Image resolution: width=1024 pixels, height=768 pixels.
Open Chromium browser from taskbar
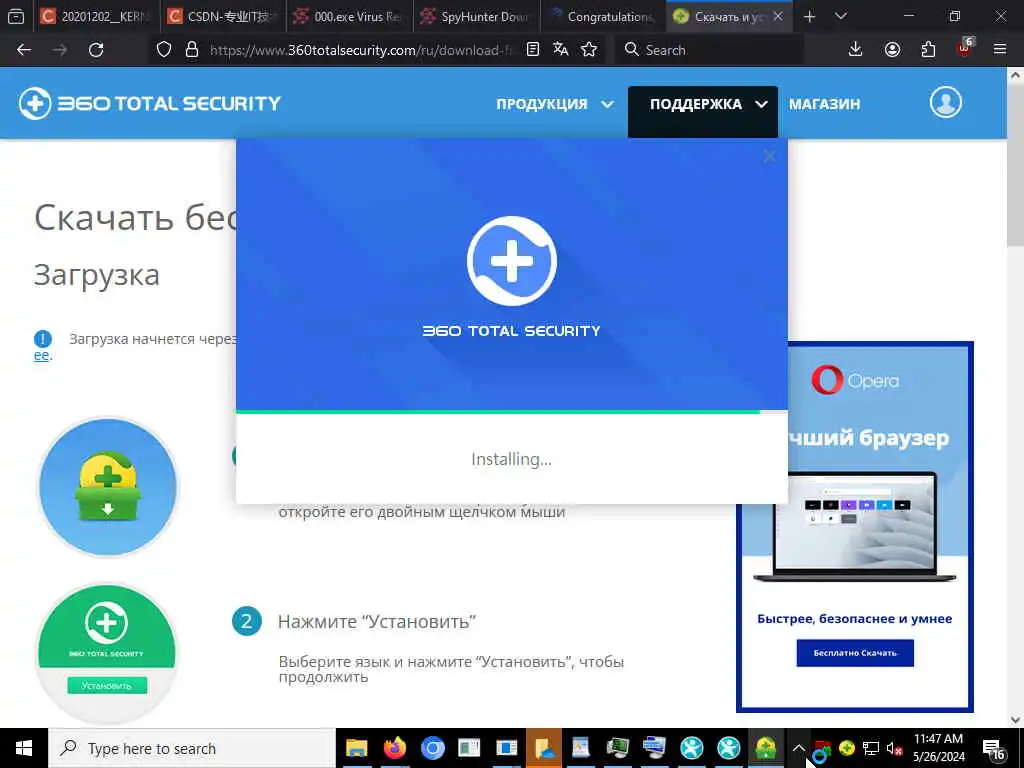coord(432,748)
